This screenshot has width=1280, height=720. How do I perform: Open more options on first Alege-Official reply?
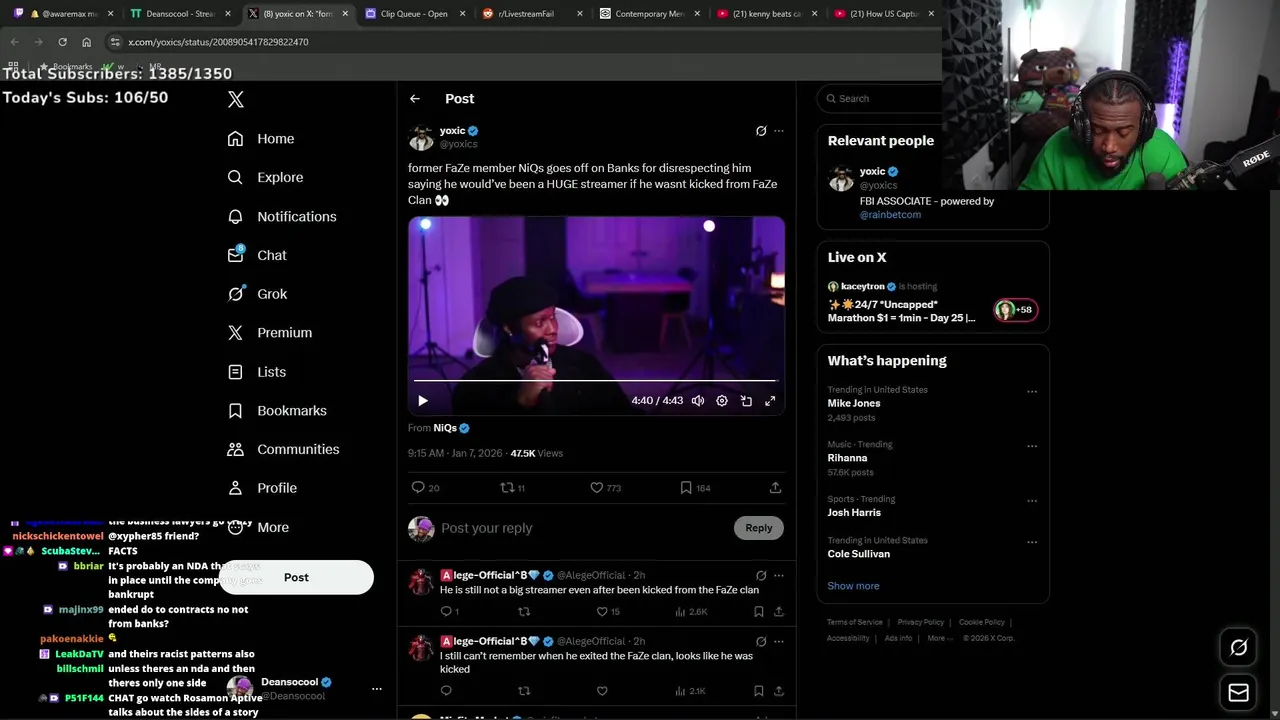click(x=779, y=576)
